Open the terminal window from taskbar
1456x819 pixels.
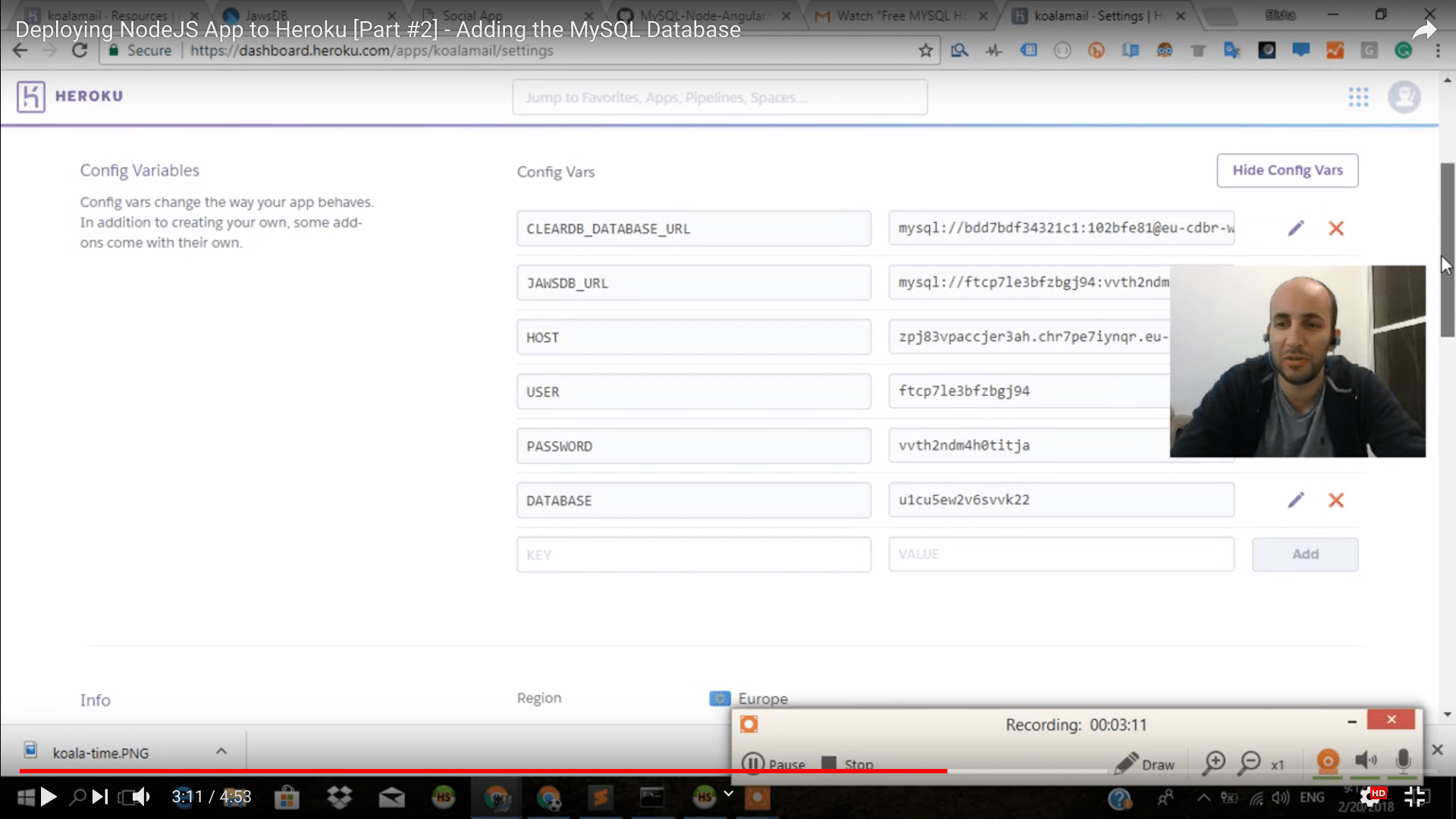tap(651, 797)
